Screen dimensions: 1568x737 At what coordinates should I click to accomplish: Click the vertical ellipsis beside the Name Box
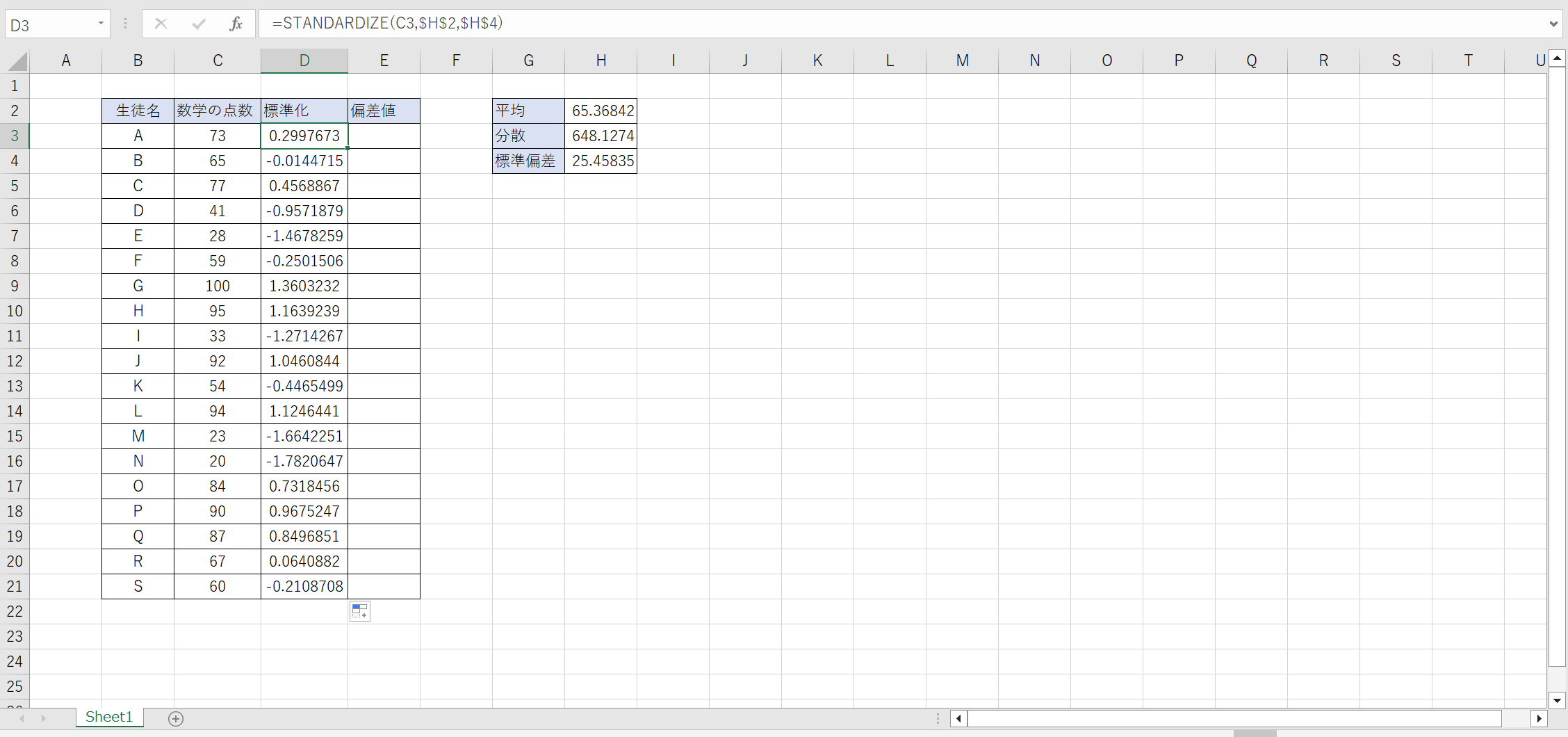125,23
